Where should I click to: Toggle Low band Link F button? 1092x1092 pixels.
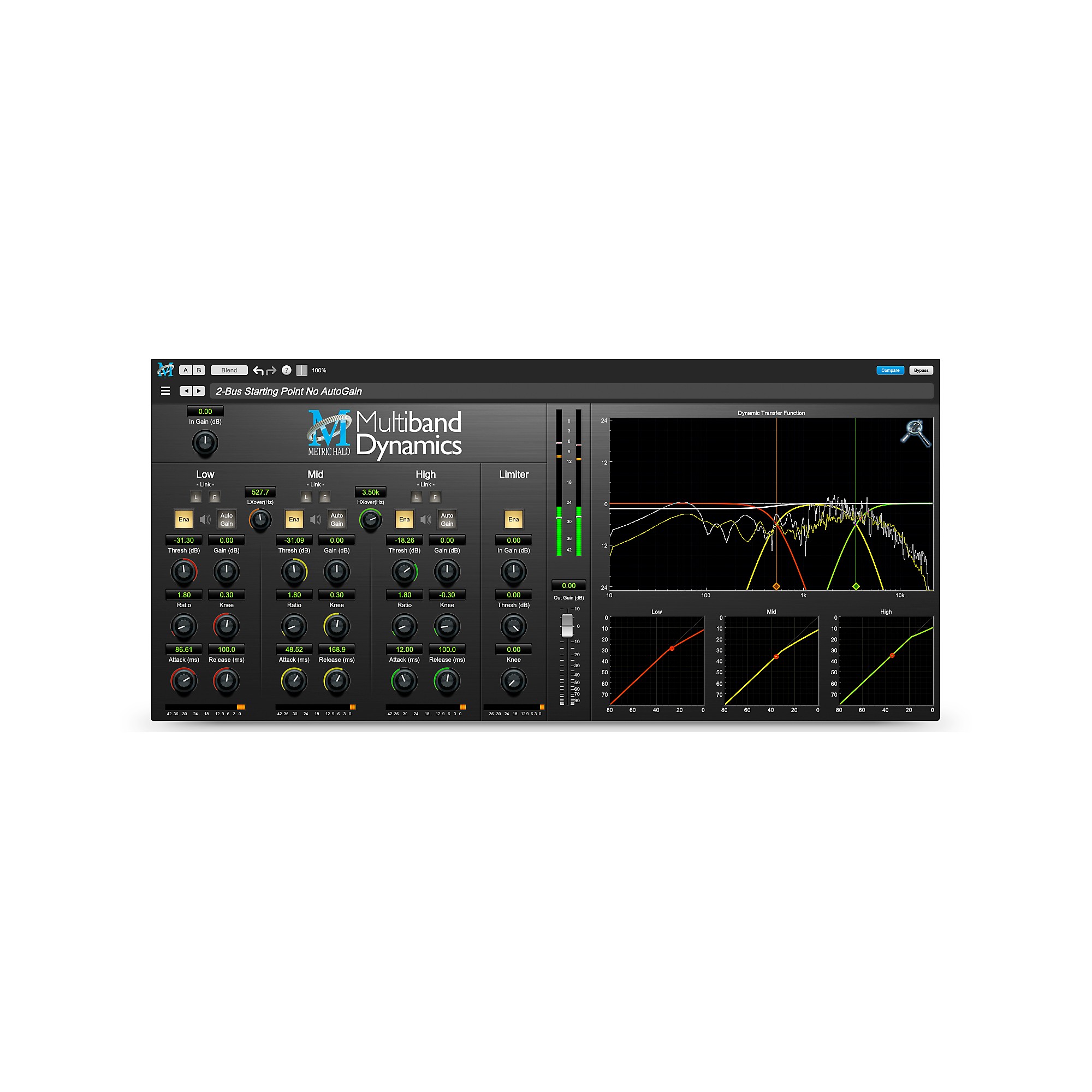tap(214, 497)
